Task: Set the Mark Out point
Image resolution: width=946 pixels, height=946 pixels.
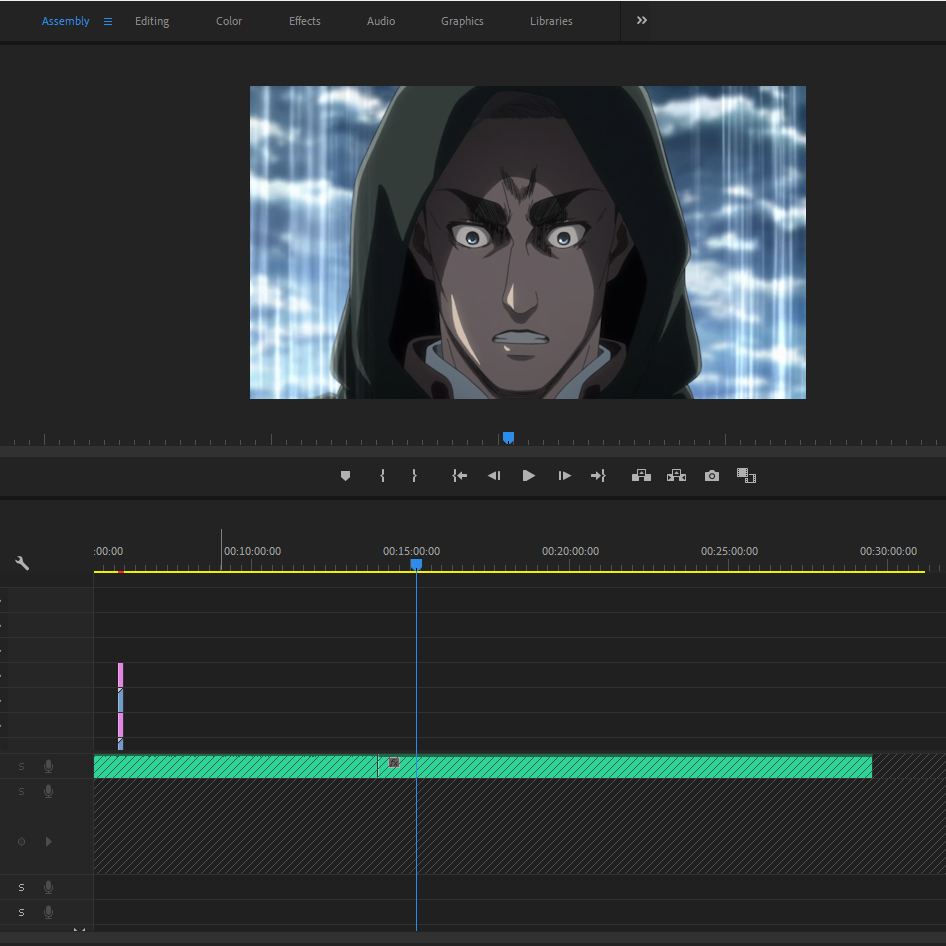Action: click(414, 476)
